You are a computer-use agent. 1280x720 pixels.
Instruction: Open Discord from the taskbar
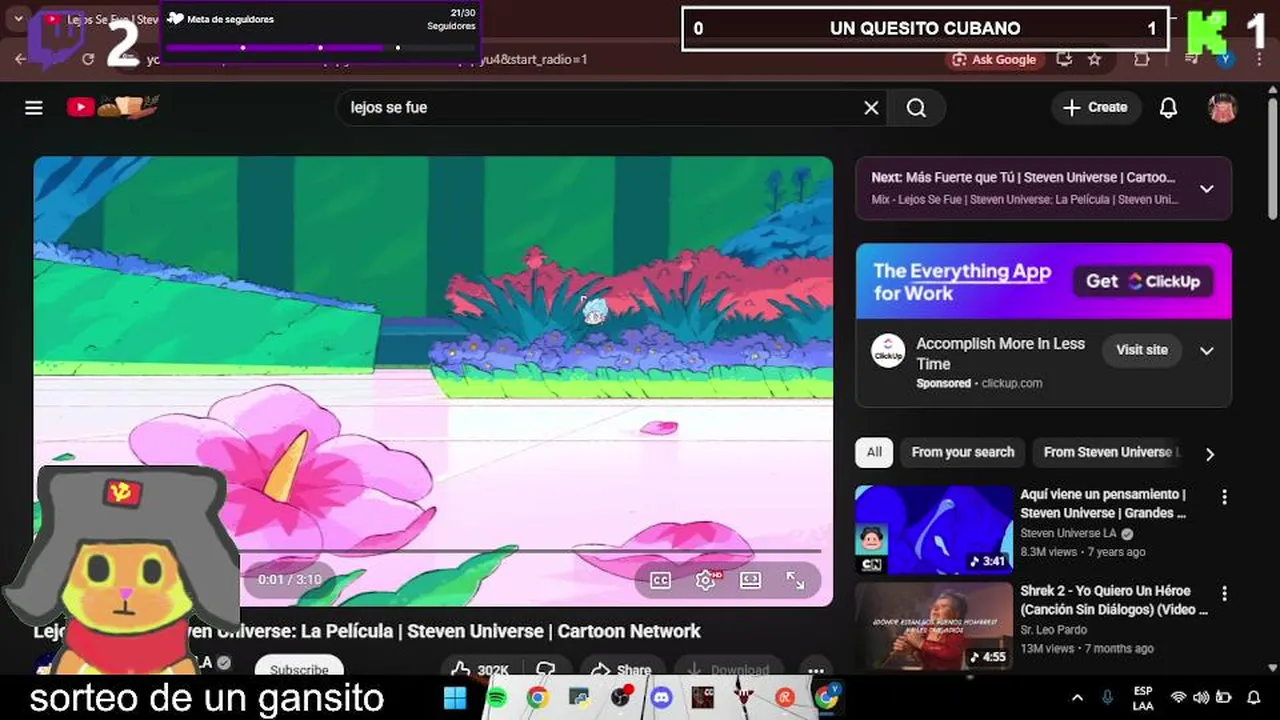(x=661, y=697)
